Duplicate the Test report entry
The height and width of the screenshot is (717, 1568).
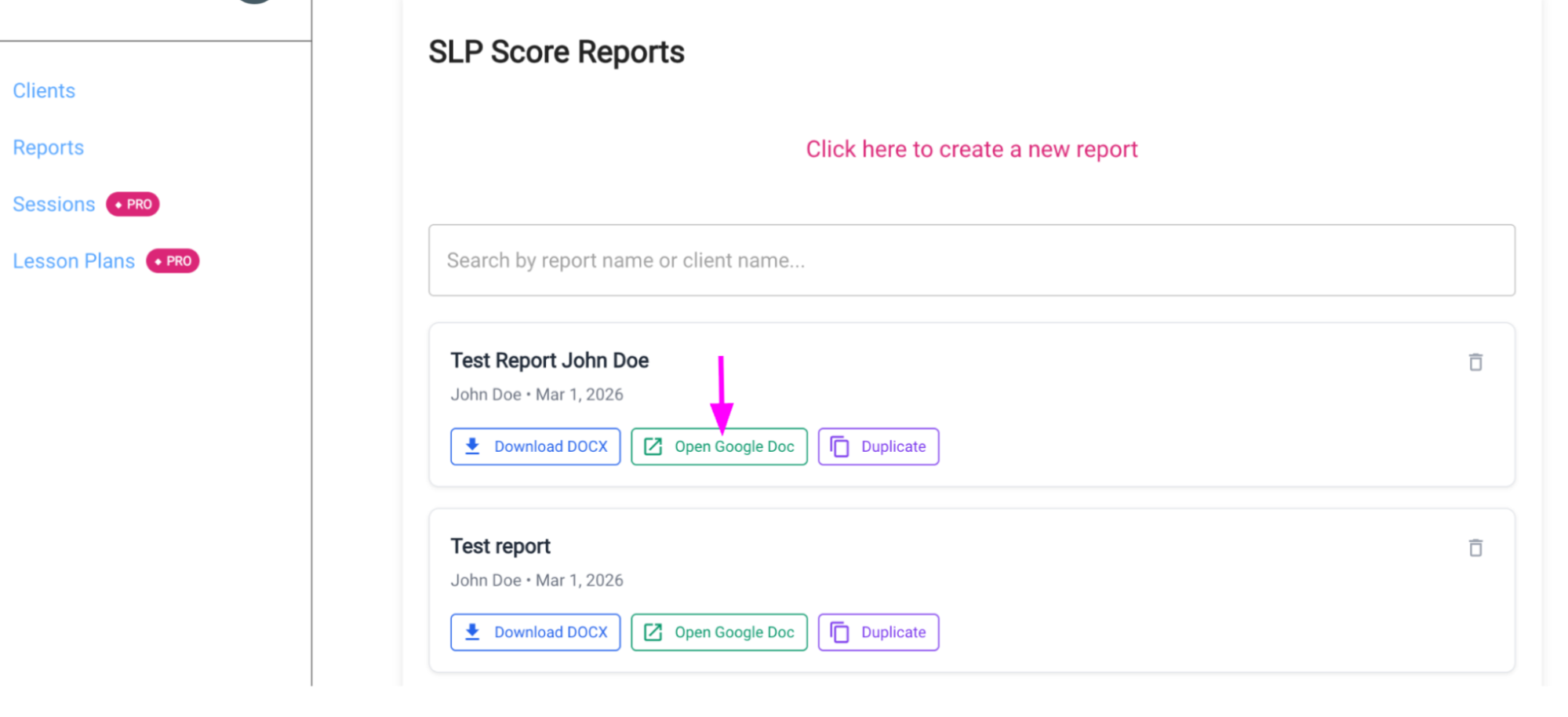tap(878, 631)
